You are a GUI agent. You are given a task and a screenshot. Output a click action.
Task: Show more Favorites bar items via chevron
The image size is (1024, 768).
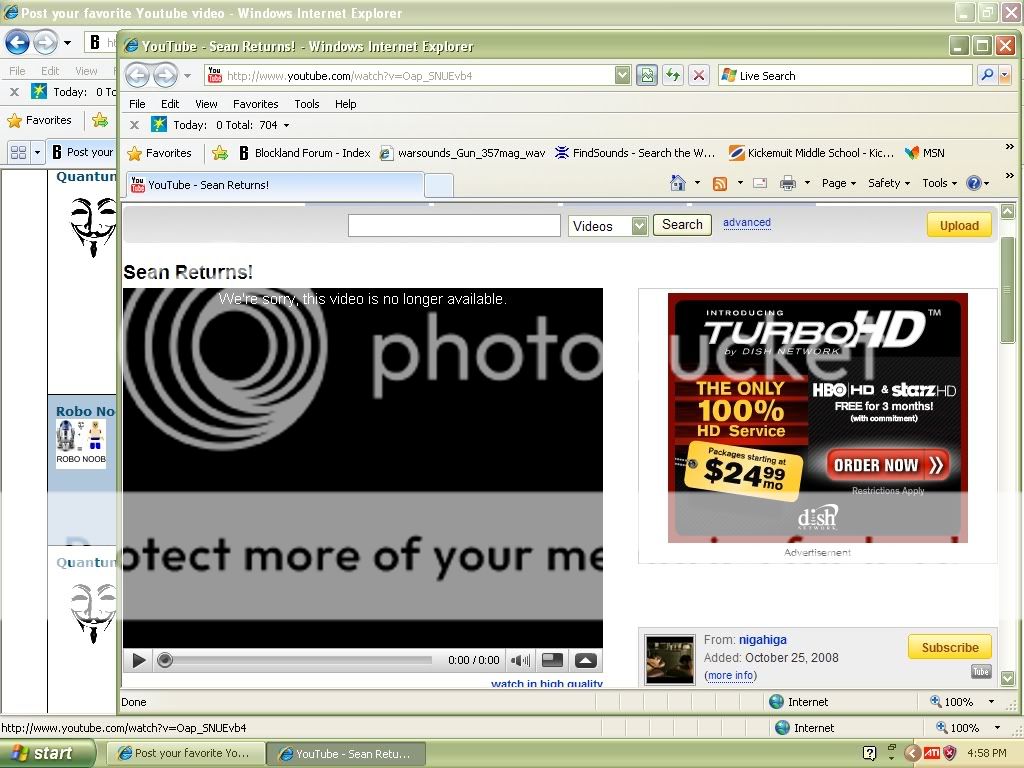tap(1010, 147)
